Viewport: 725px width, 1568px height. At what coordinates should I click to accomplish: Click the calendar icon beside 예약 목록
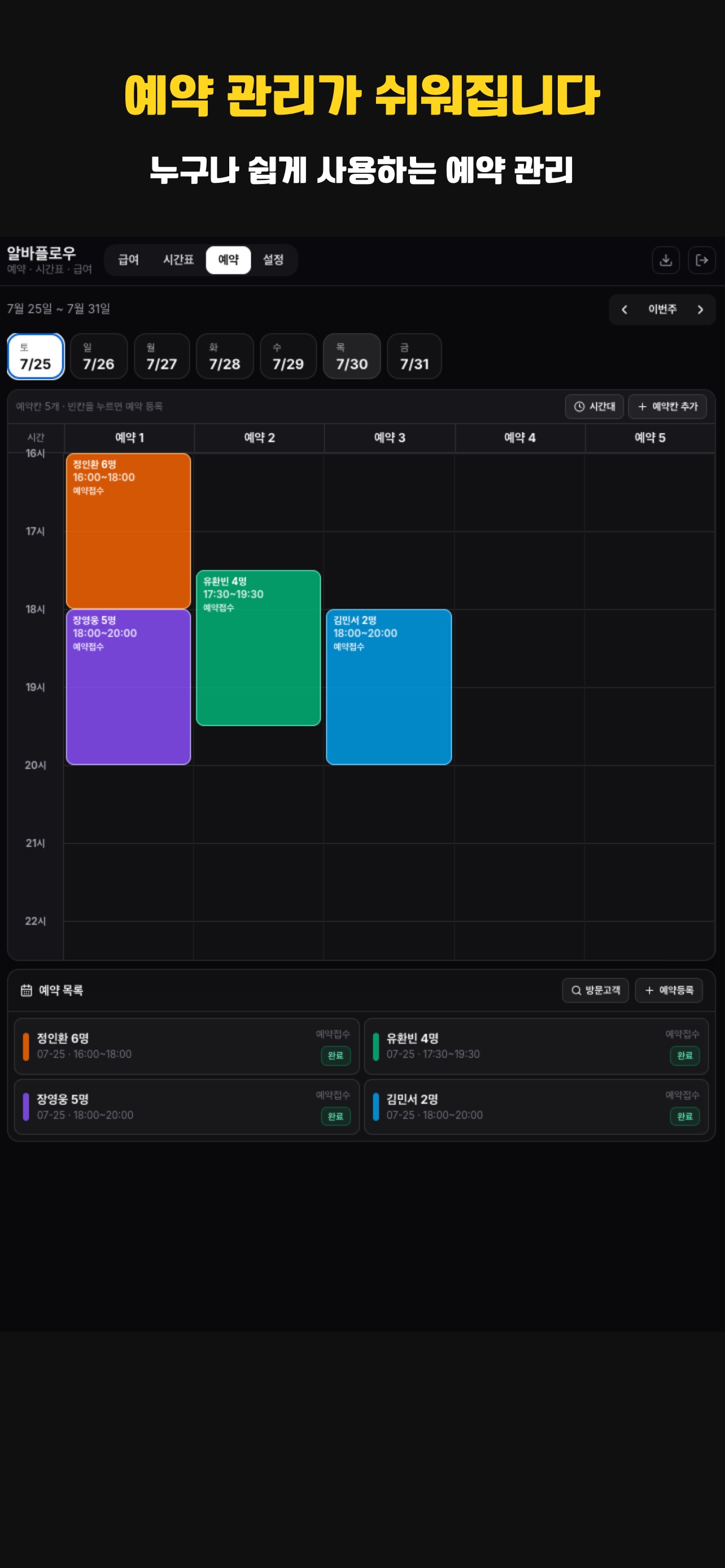pyautogui.click(x=26, y=991)
